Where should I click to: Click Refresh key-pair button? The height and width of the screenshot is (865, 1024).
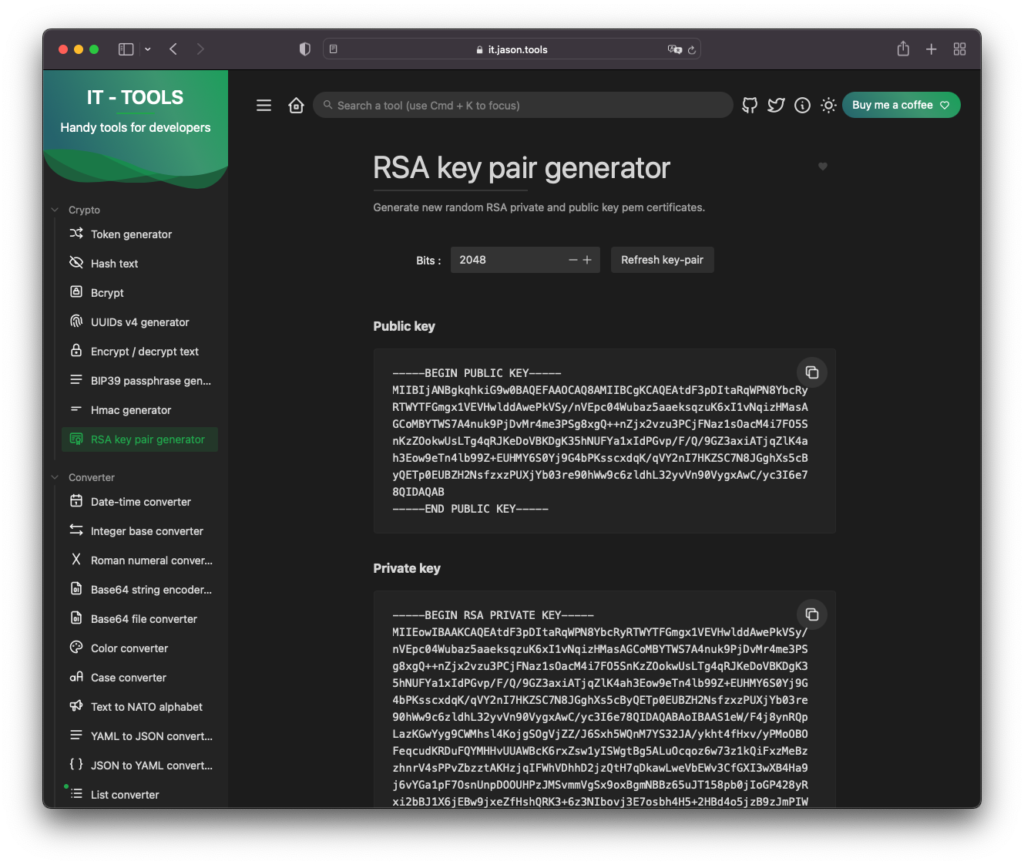pyautogui.click(x=662, y=260)
